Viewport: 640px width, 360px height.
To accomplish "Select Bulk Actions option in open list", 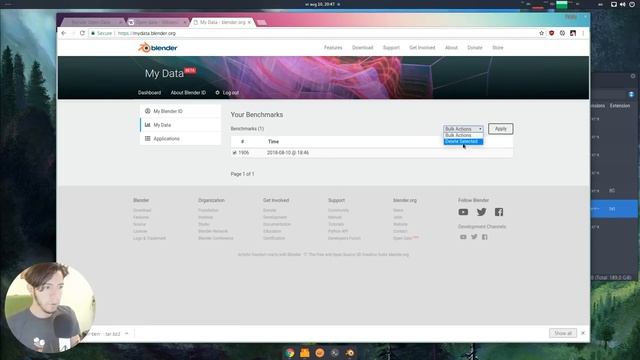I will [463, 136].
